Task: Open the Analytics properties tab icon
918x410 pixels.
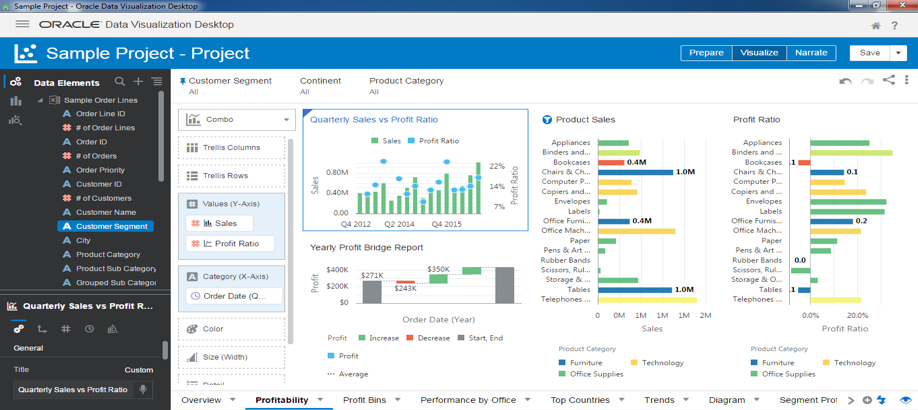Action: click(112, 329)
